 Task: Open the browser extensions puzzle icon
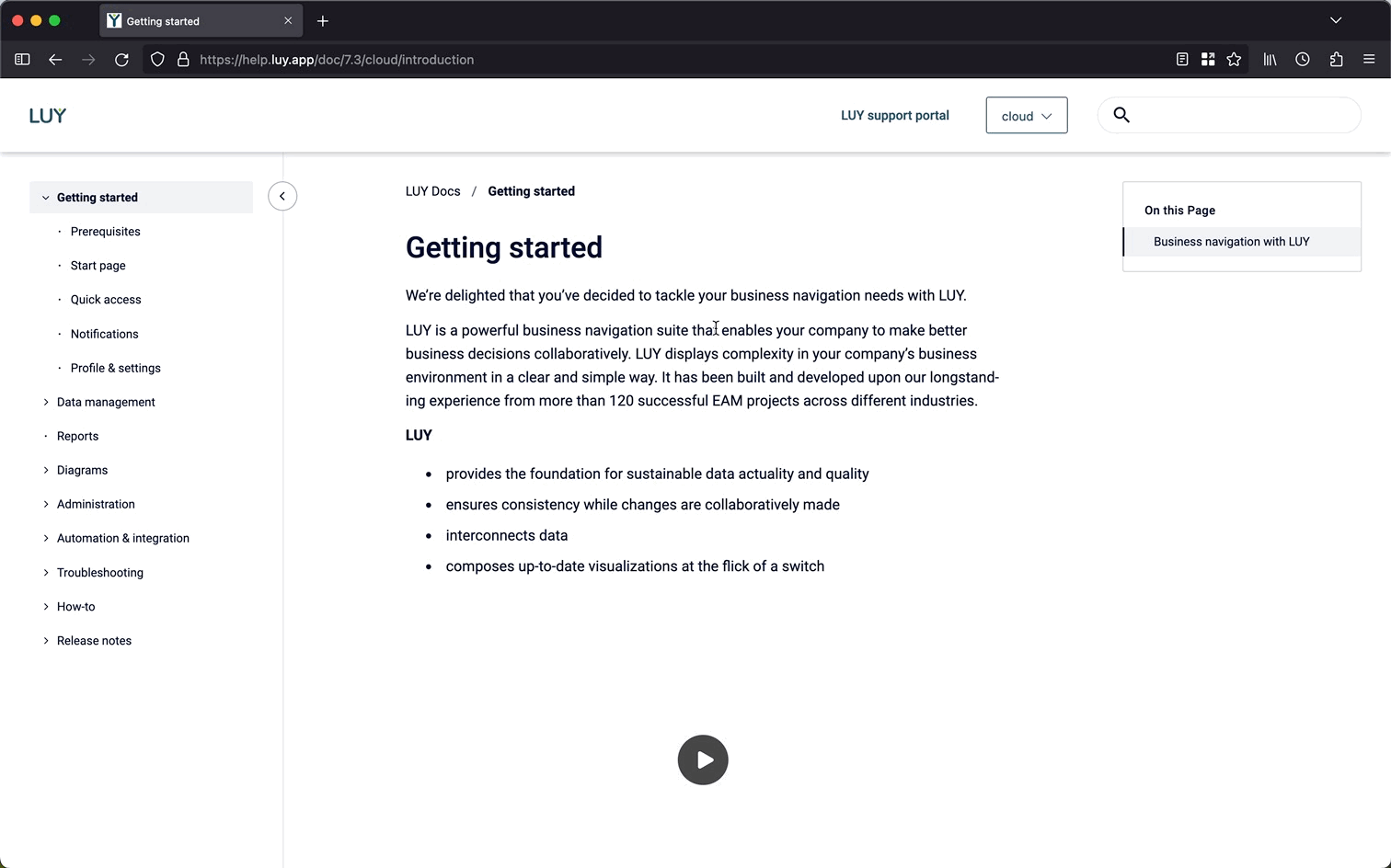(x=1336, y=60)
